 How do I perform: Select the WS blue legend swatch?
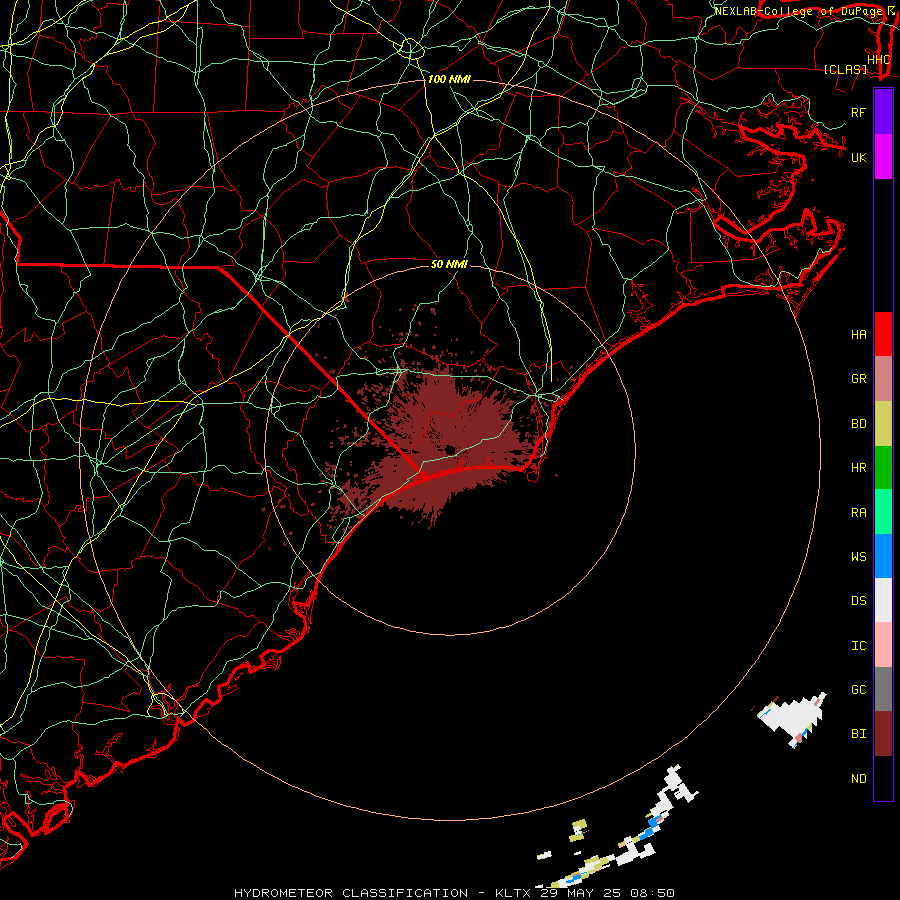[883, 556]
